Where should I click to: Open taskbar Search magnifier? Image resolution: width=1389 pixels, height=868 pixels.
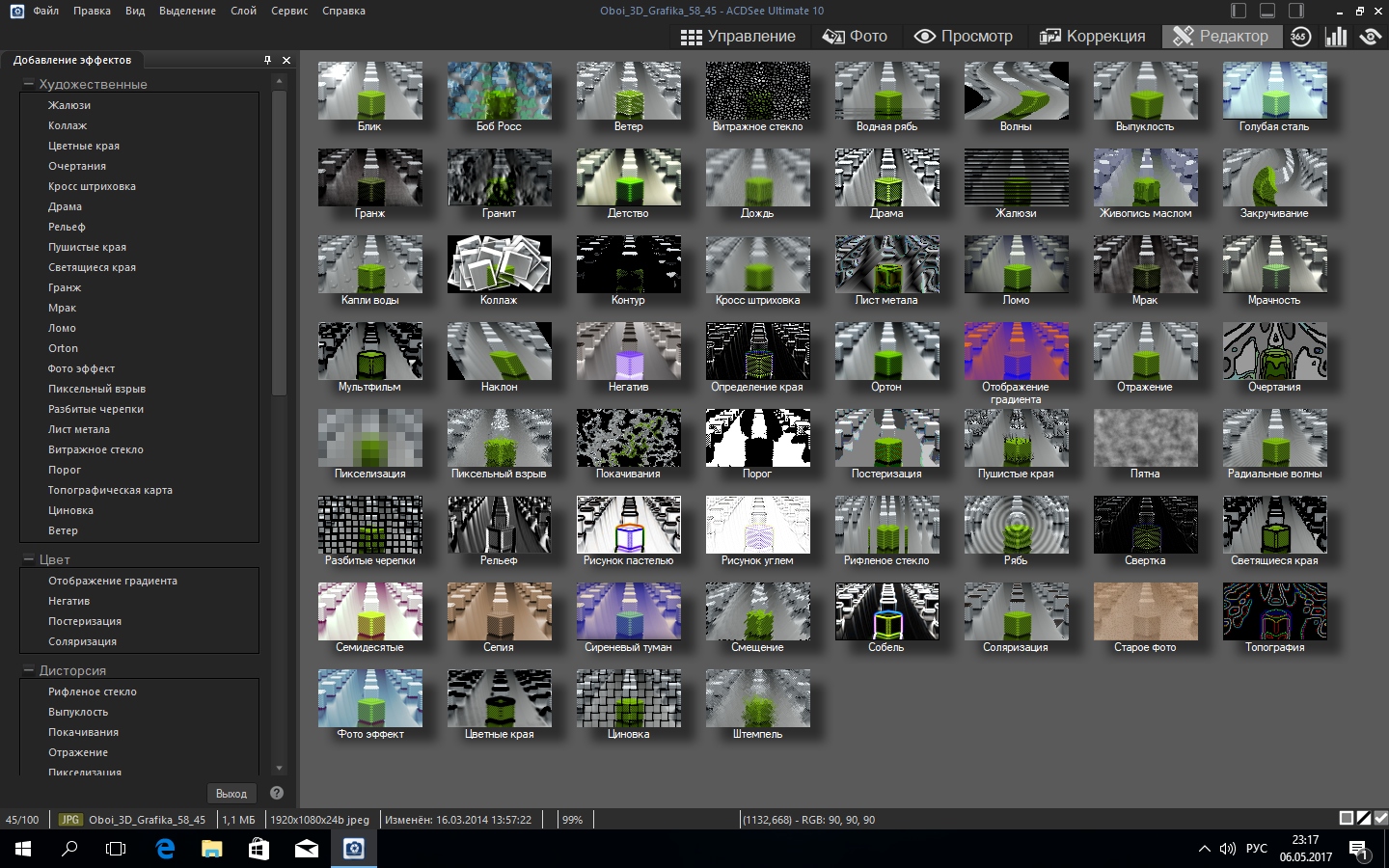69,849
